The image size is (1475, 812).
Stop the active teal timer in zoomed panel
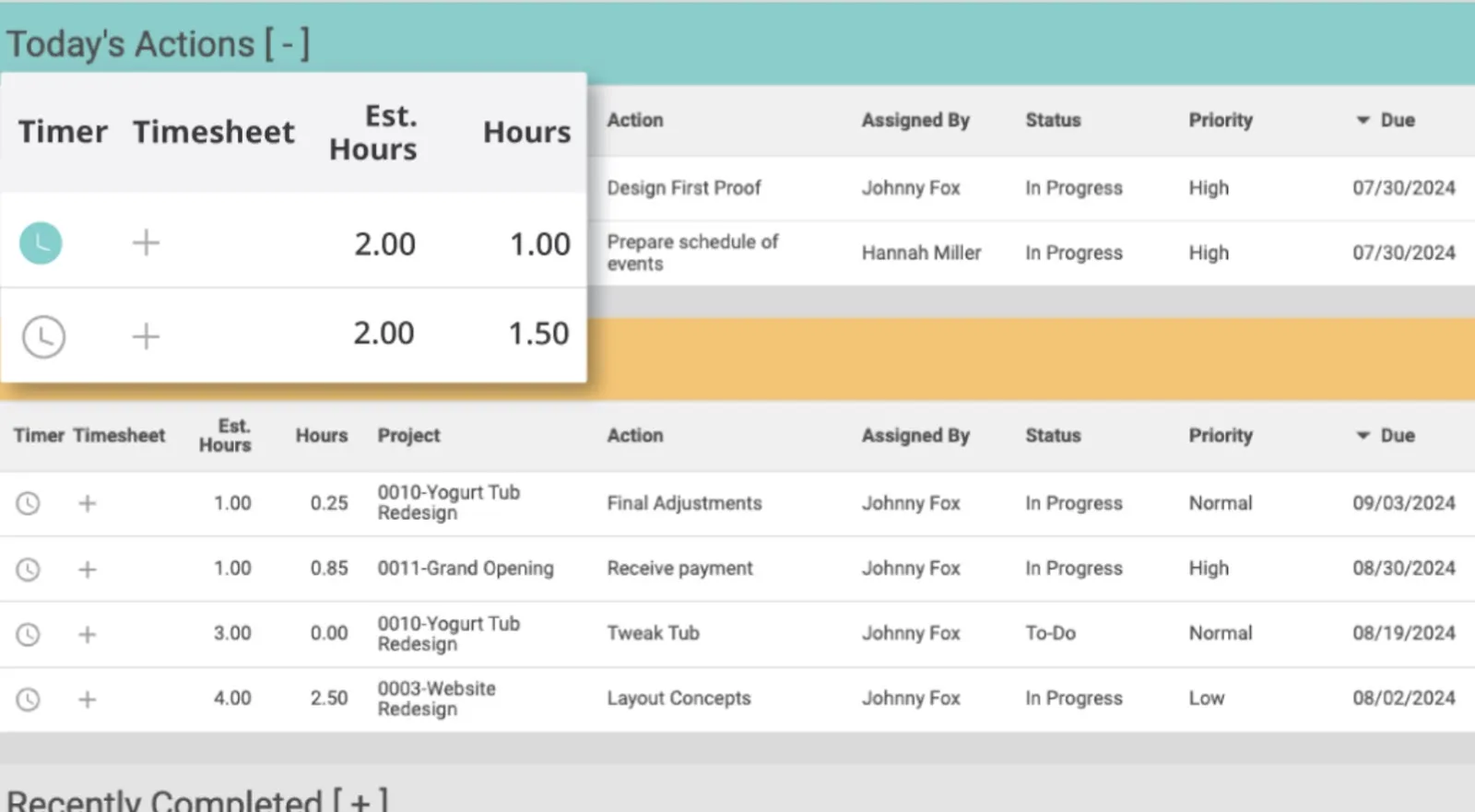41,243
